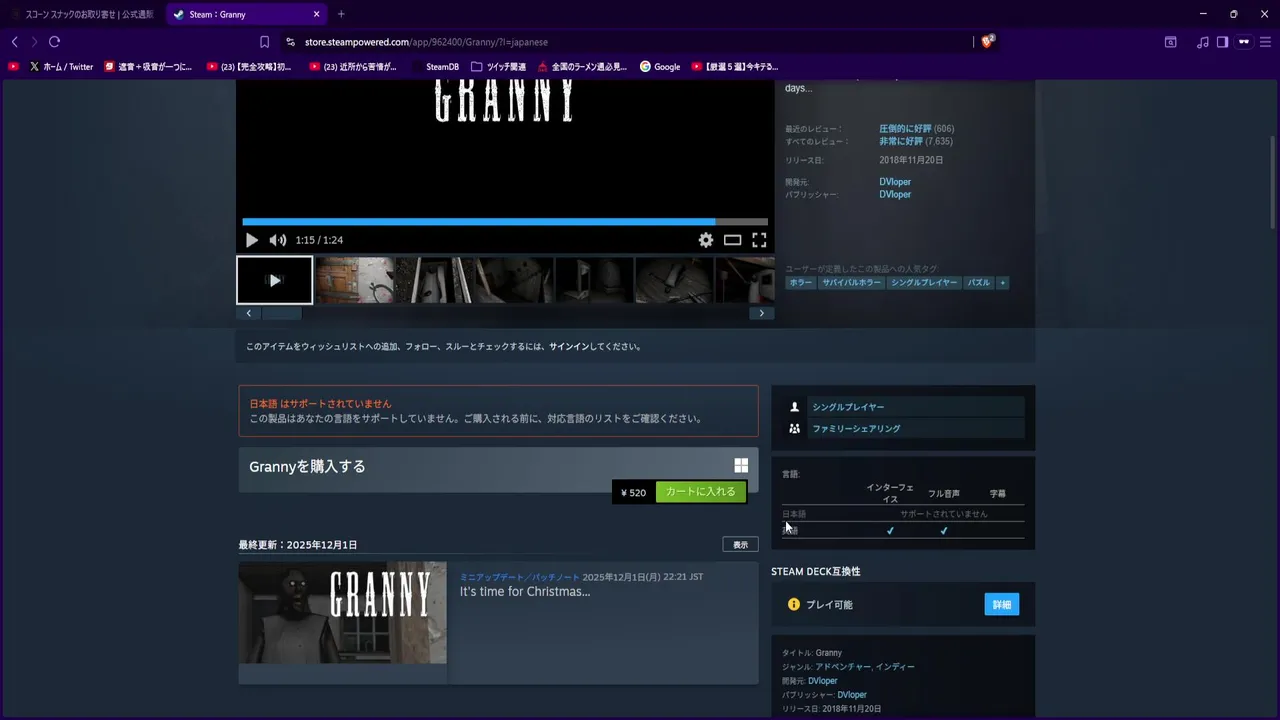Go forward with the browser forward arrow
Viewport: 1280px width, 720px height.
point(34,42)
